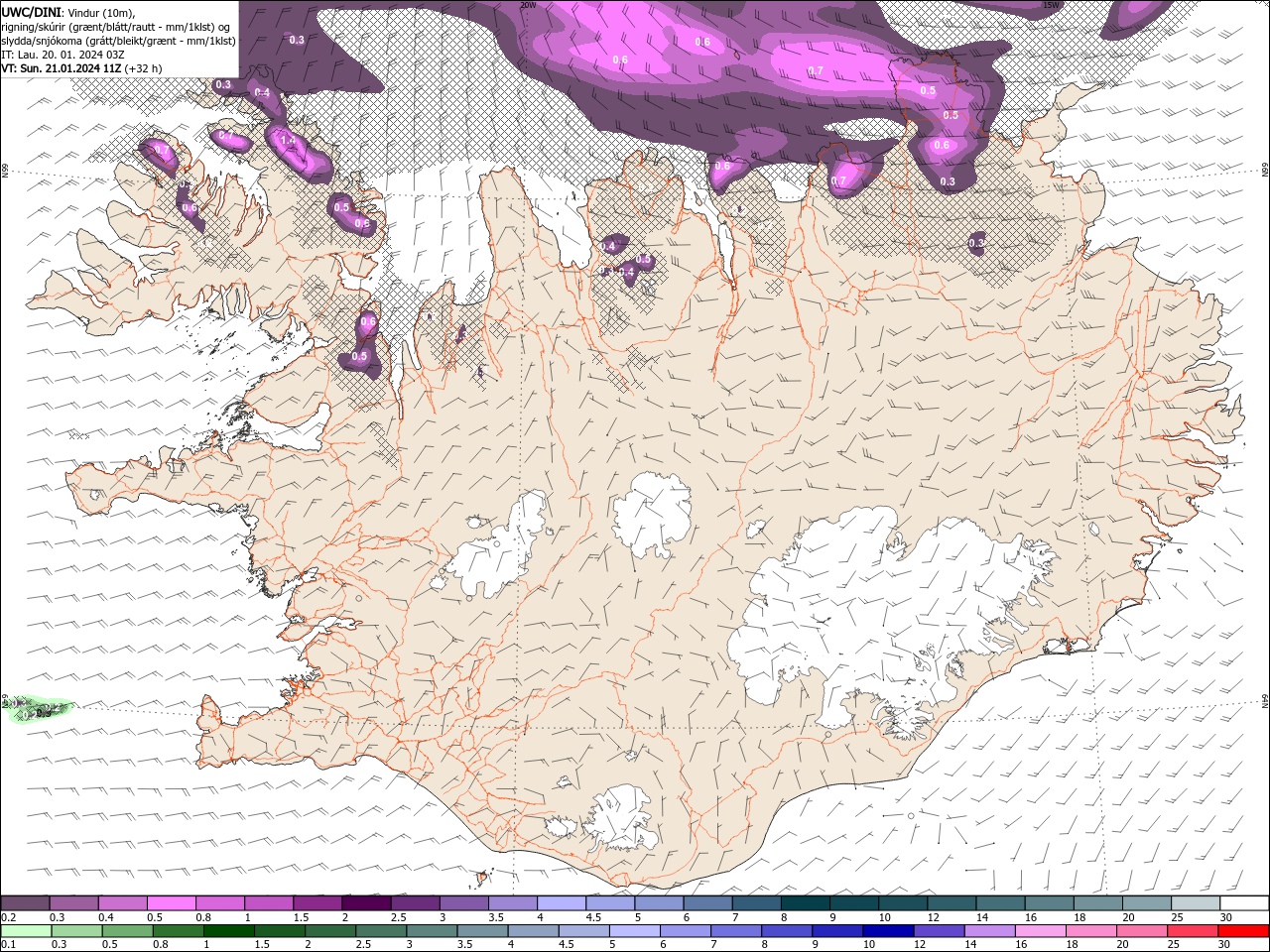The width and height of the screenshot is (1270, 952).
Task: Select the white 30 swatch in snow scale
Action: (1244, 903)
